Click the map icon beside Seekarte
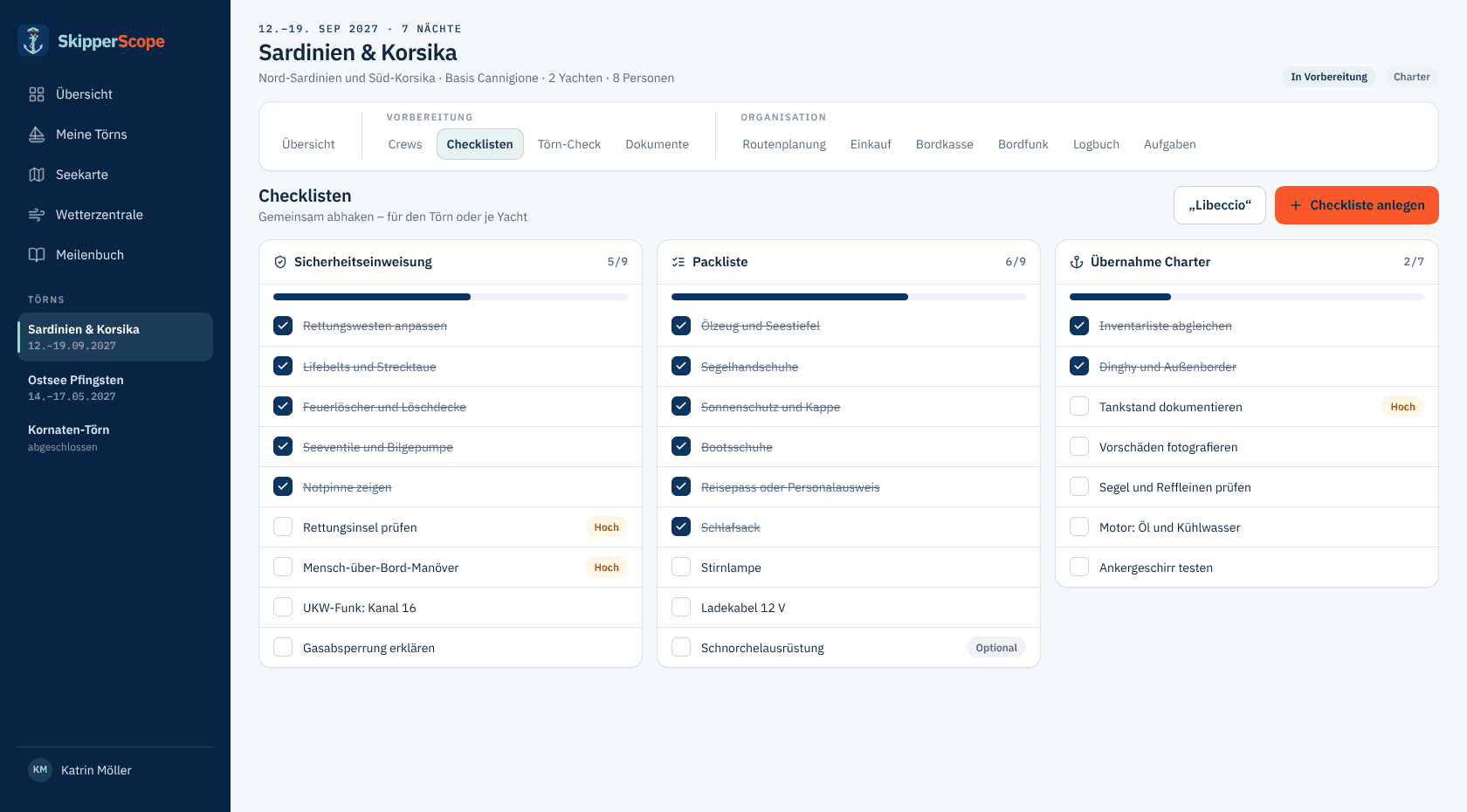 (37, 175)
